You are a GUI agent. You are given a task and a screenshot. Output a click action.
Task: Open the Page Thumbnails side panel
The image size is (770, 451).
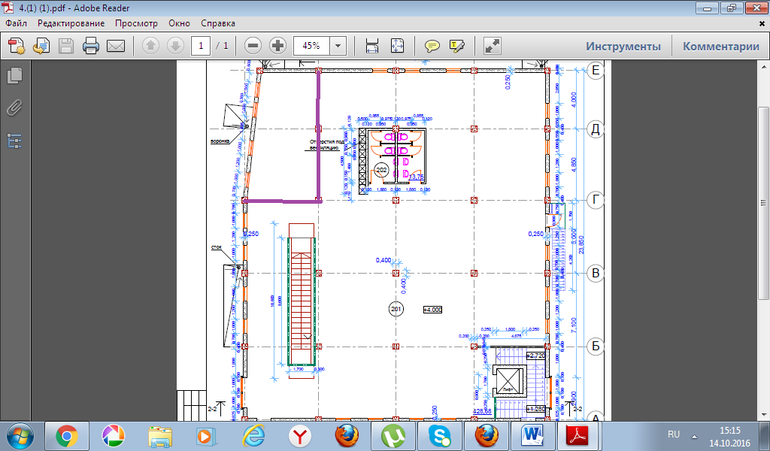(x=15, y=76)
